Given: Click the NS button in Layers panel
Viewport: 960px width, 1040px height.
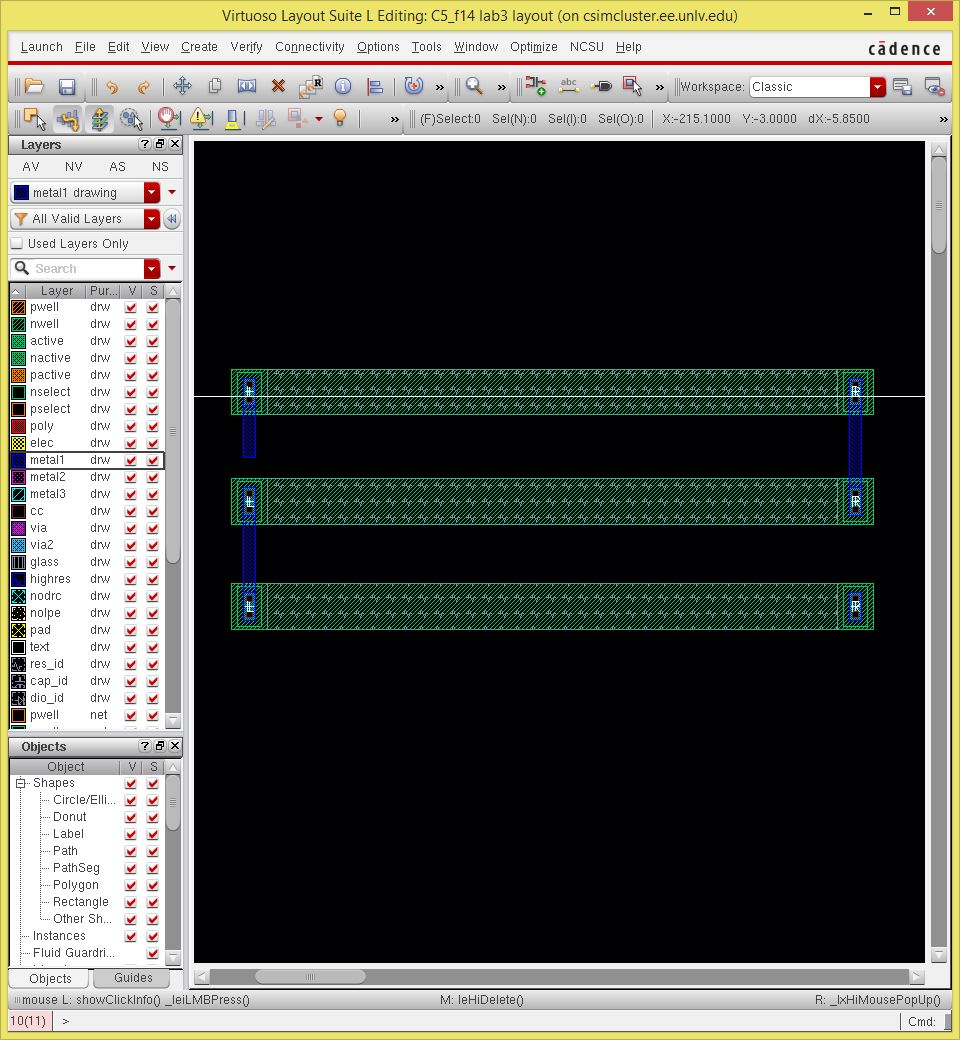Looking at the screenshot, I should click(160, 166).
